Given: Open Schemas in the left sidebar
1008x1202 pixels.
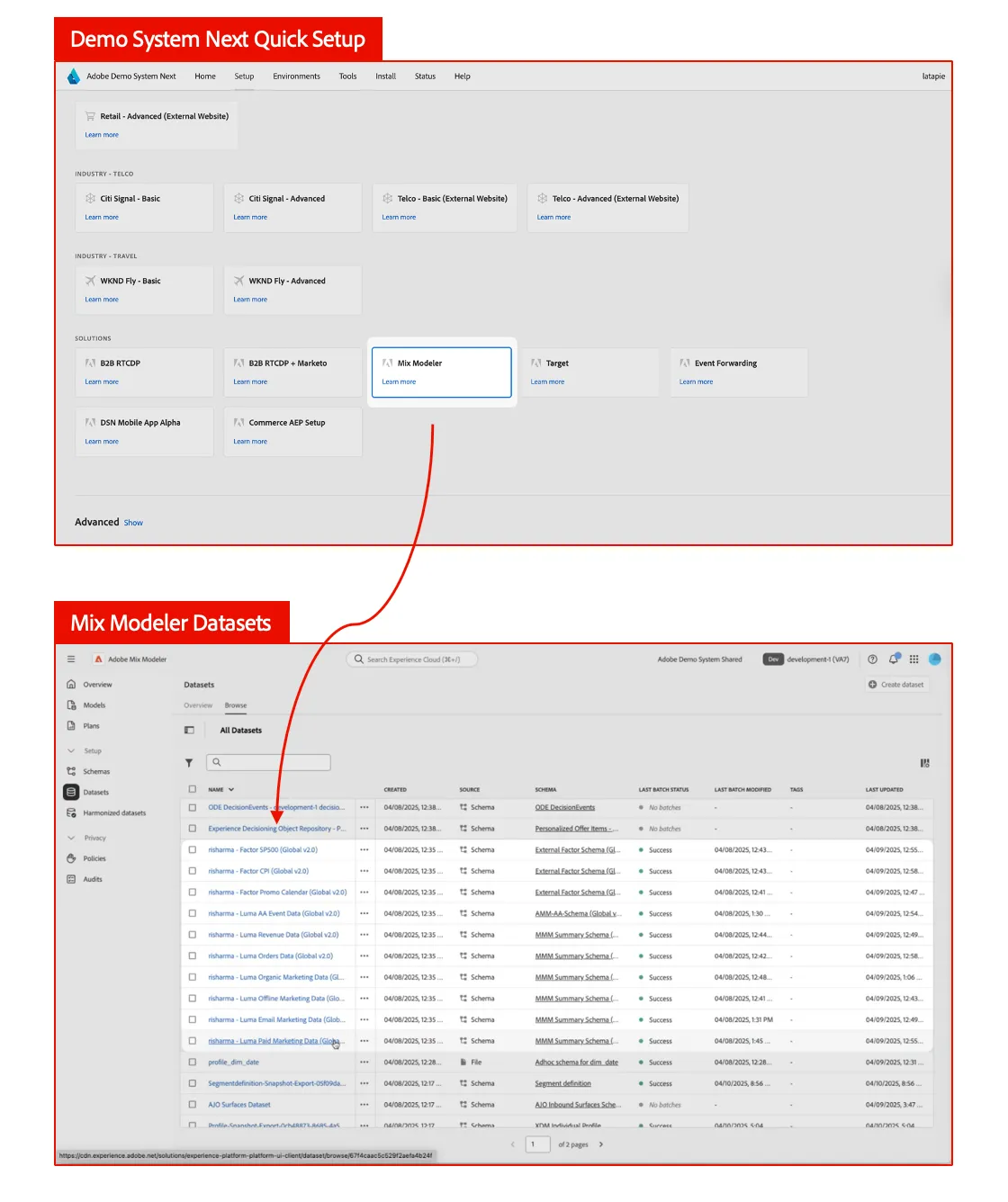Looking at the screenshot, I should click(x=96, y=772).
